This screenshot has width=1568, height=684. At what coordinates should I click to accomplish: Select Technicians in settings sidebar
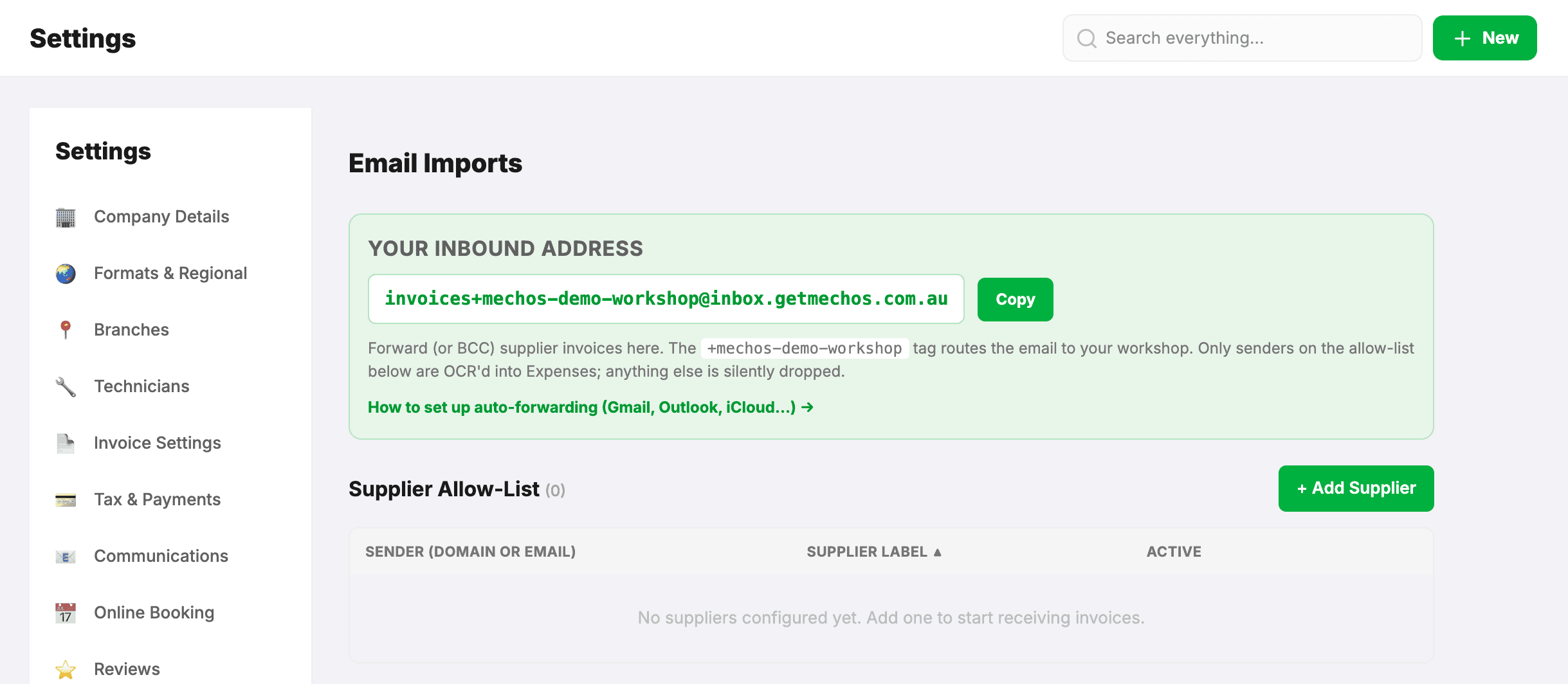141,386
